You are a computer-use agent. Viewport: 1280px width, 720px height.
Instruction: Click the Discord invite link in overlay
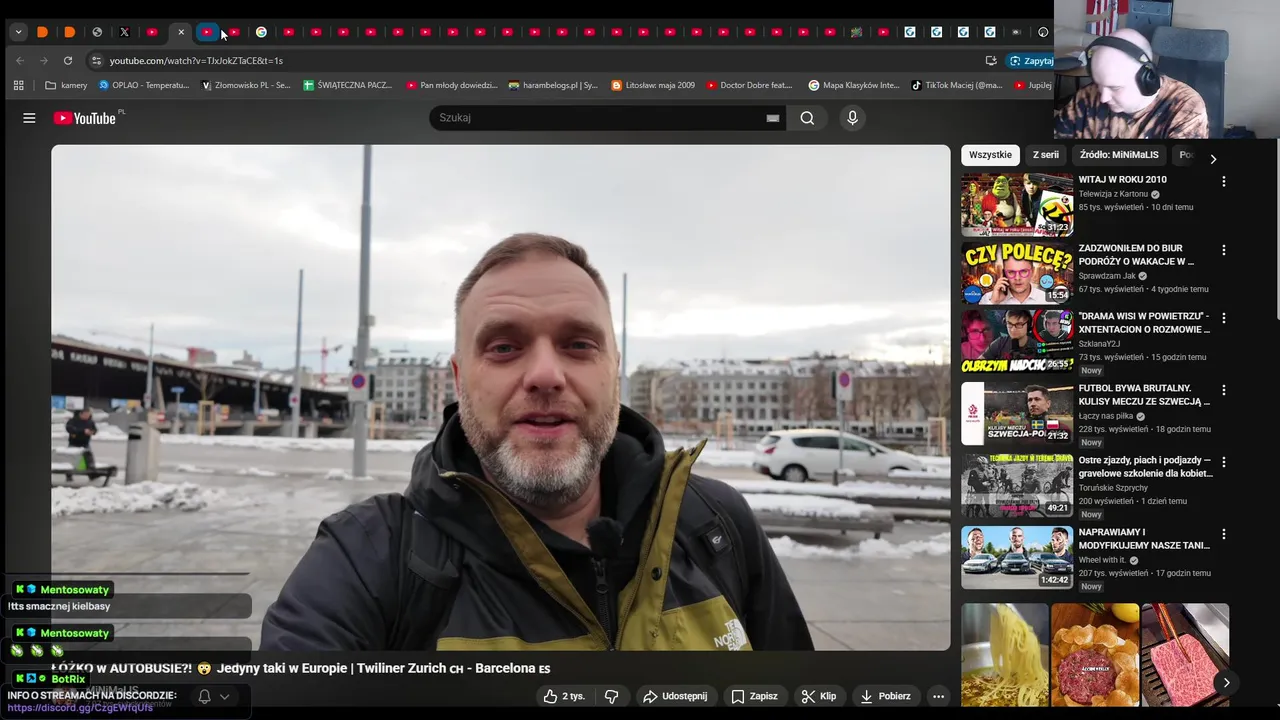81,707
